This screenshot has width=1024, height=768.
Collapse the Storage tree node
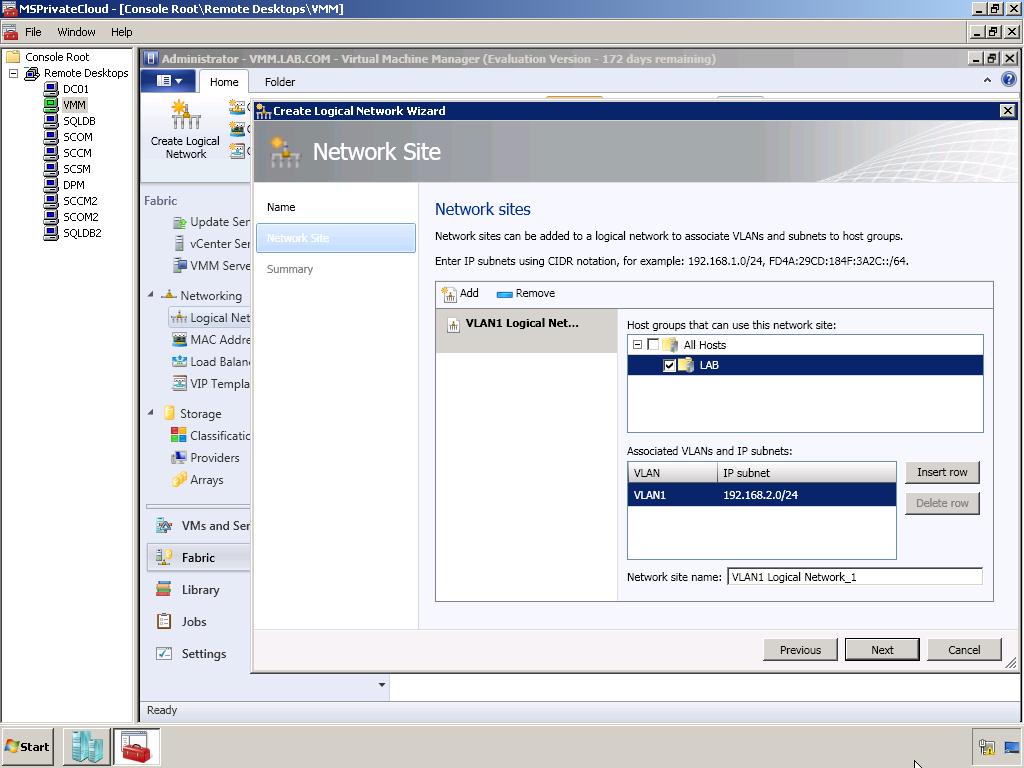click(151, 413)
